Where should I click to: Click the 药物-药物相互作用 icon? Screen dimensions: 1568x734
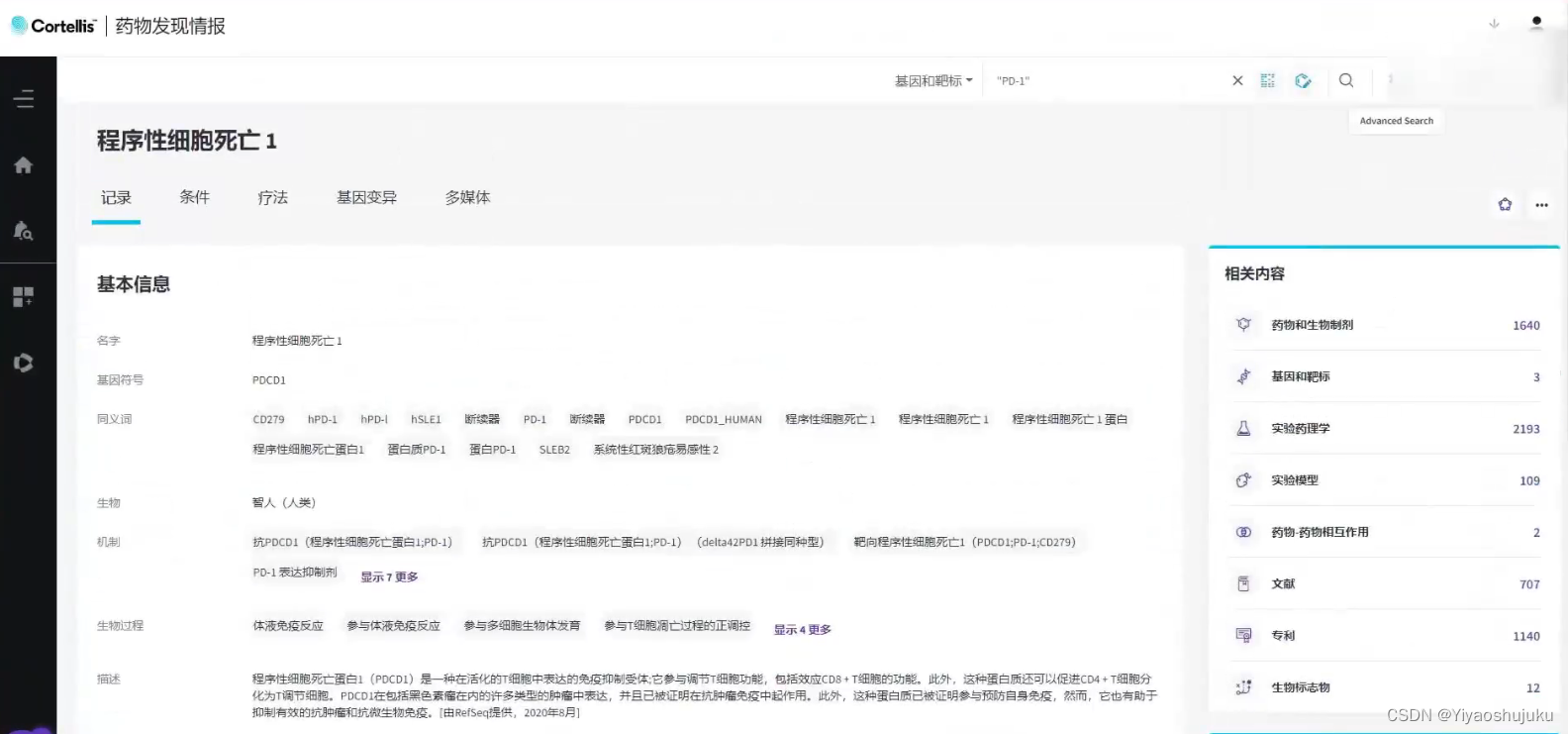[1244, 532]
